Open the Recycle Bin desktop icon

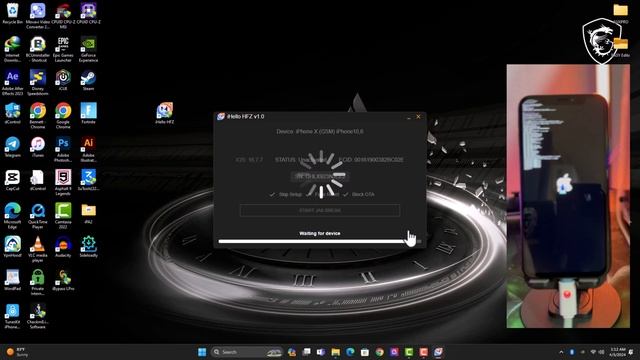point(12,13)
